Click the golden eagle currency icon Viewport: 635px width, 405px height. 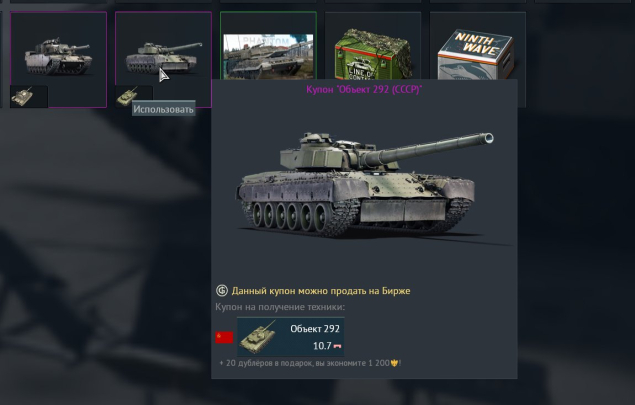[x=394, y=363]
